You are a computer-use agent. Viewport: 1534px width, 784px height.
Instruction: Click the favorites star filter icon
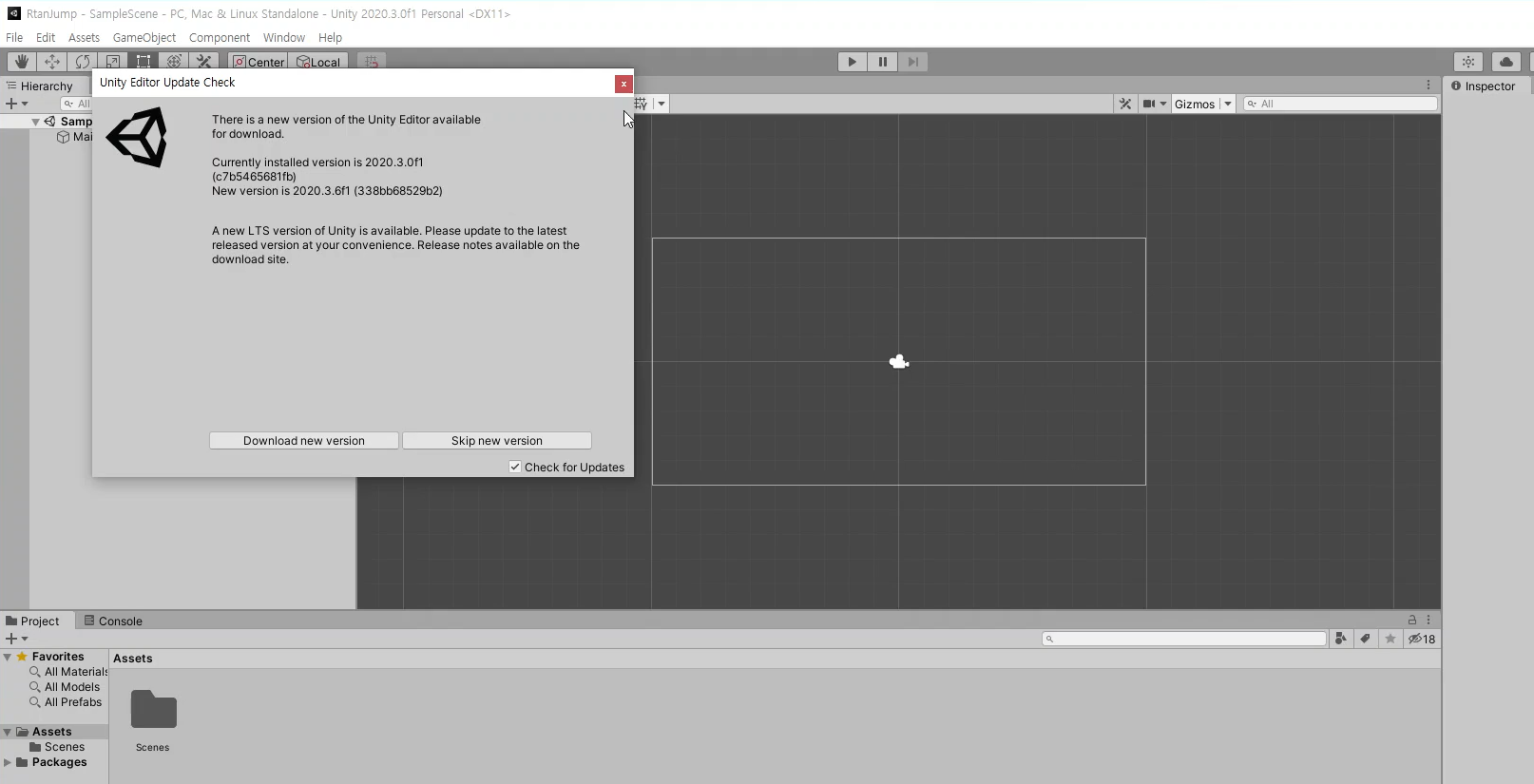1390,639
